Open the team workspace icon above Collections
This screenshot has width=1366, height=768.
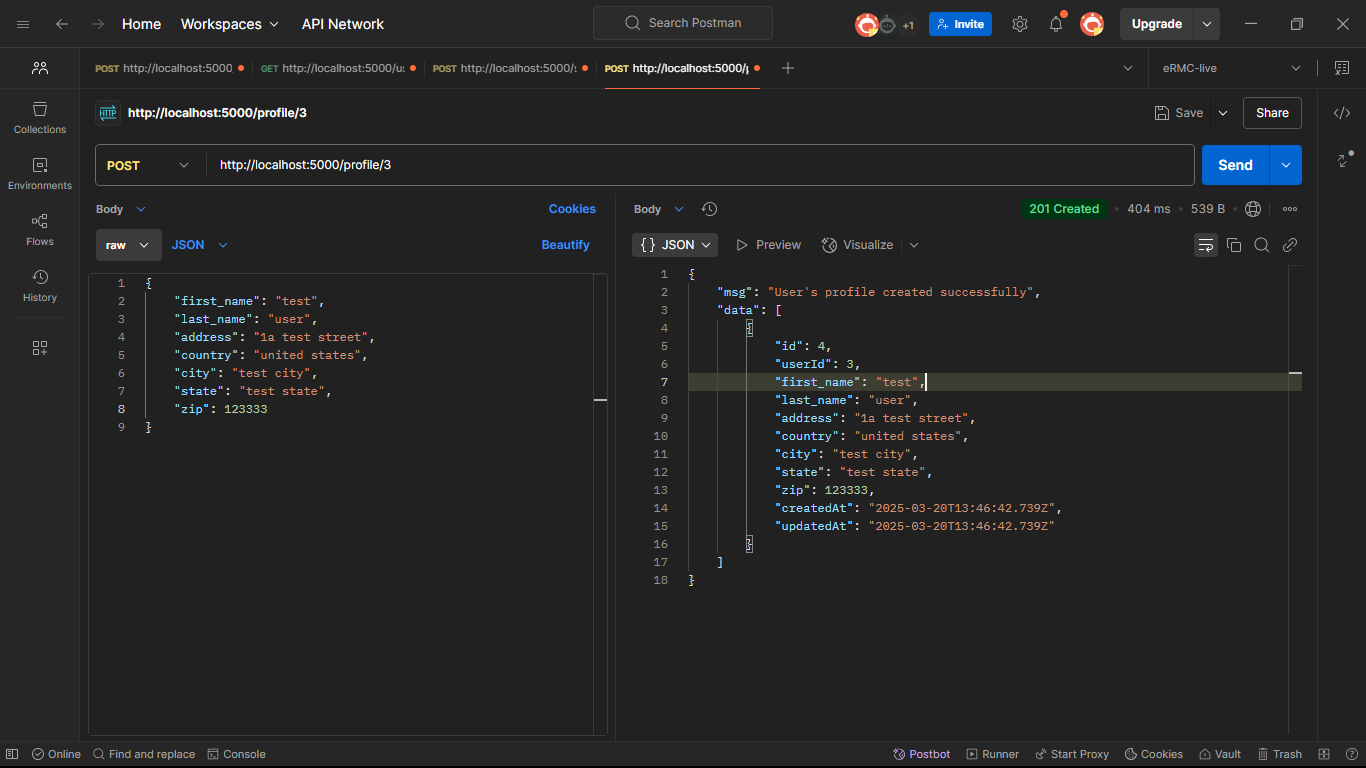coord(40,68)
